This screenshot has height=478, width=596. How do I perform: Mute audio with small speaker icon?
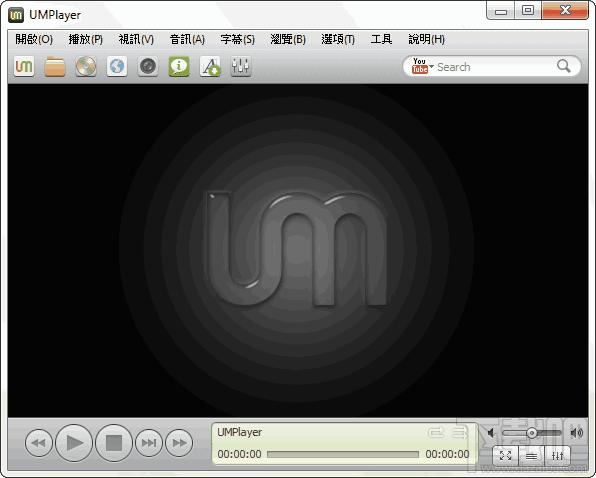click(x=491, y=433)
